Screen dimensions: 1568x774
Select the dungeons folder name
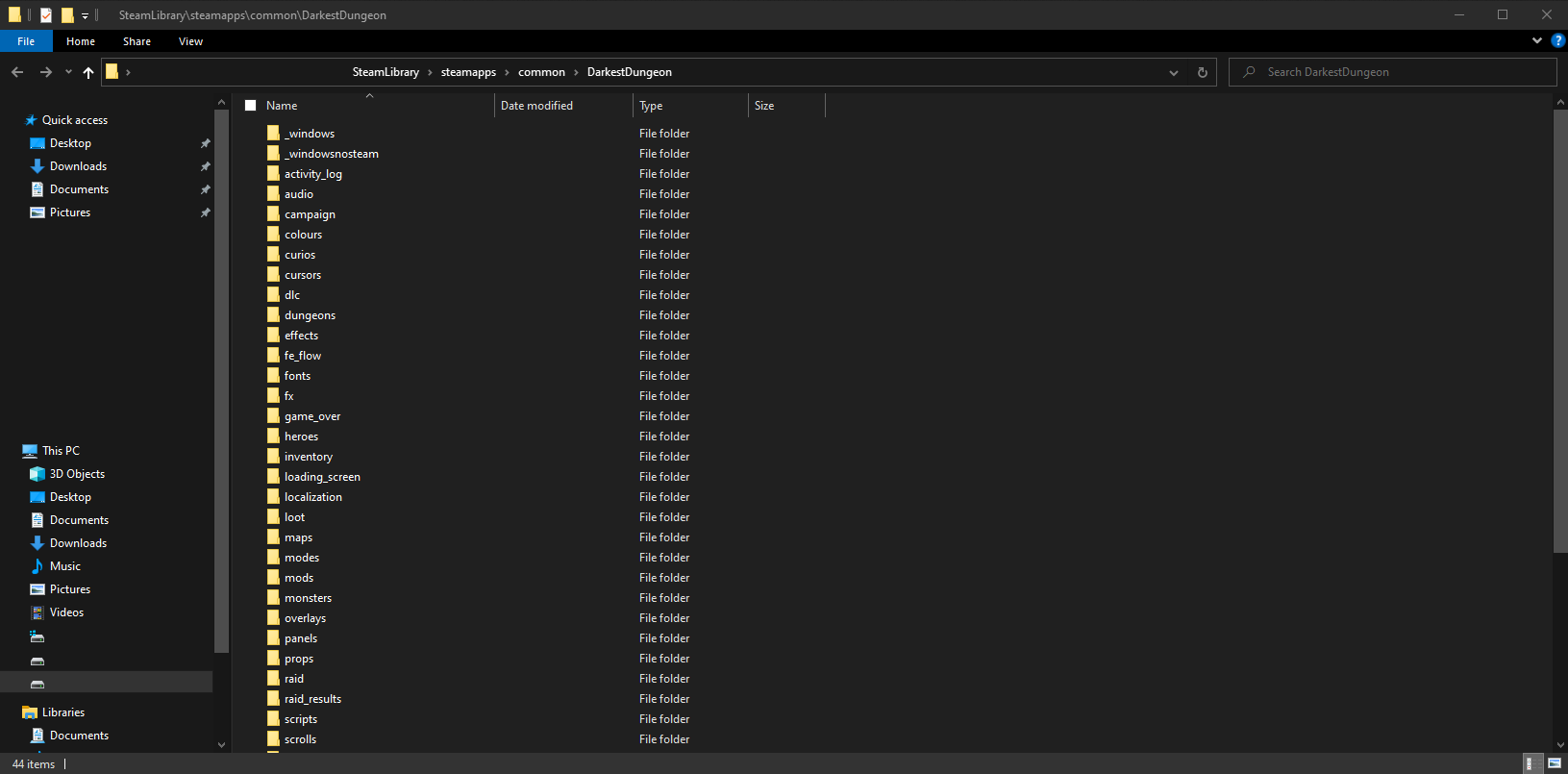click(x=310, y=315)
